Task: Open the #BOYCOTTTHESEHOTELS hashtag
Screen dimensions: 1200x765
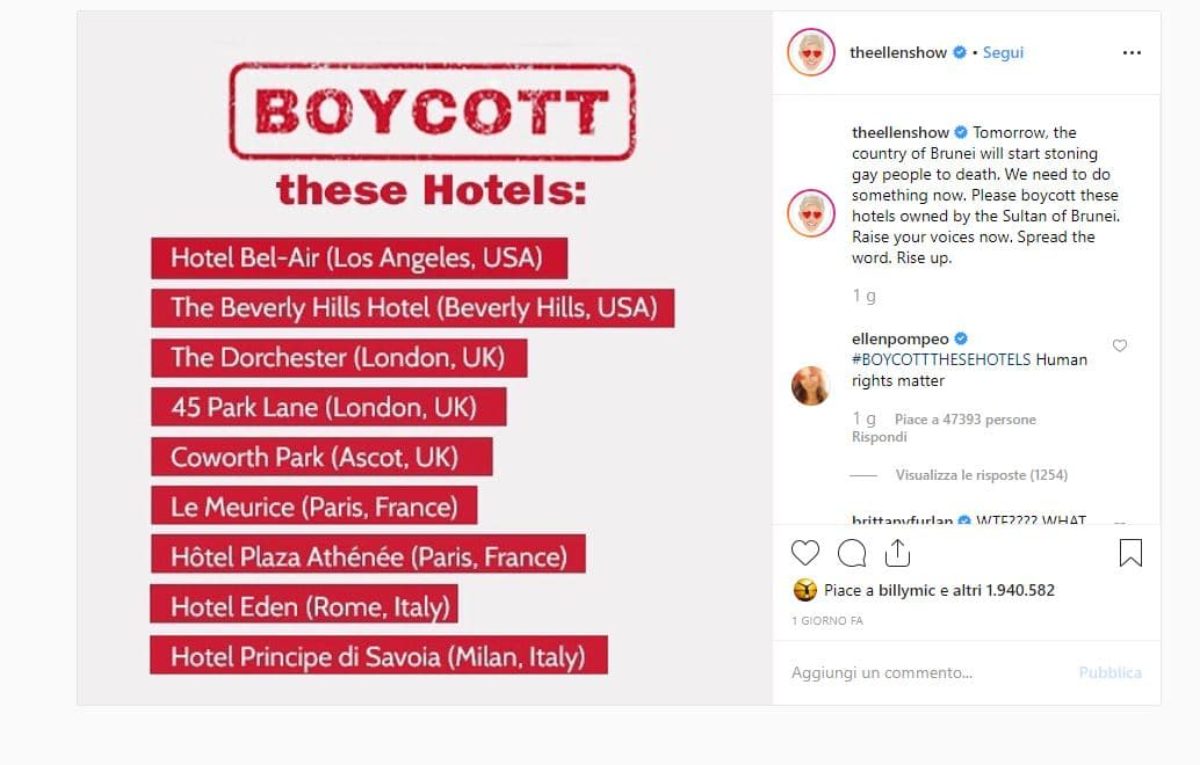Action: (941, 360)
